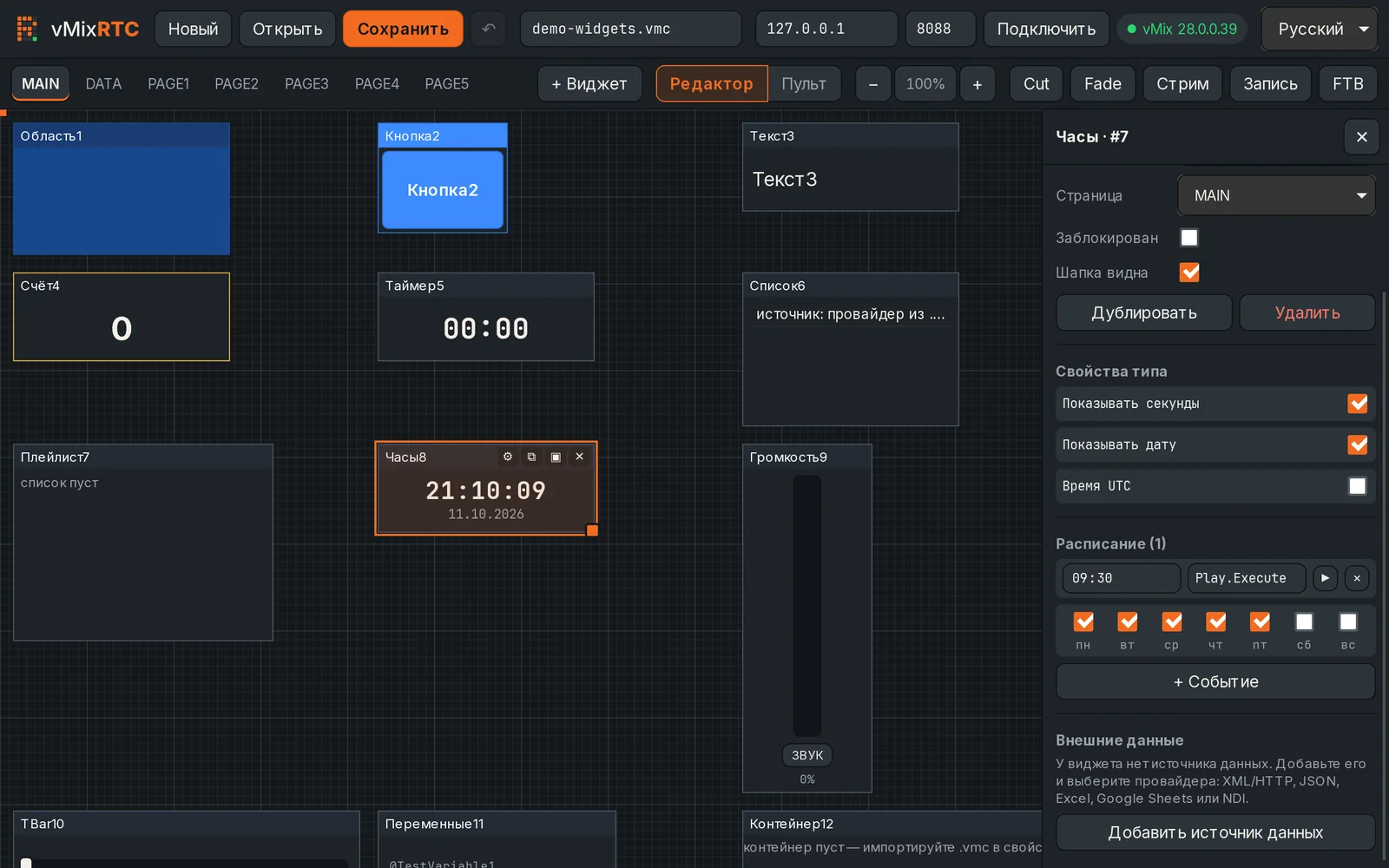Open the Страница MAIN dropdown

click(1276, 195)
